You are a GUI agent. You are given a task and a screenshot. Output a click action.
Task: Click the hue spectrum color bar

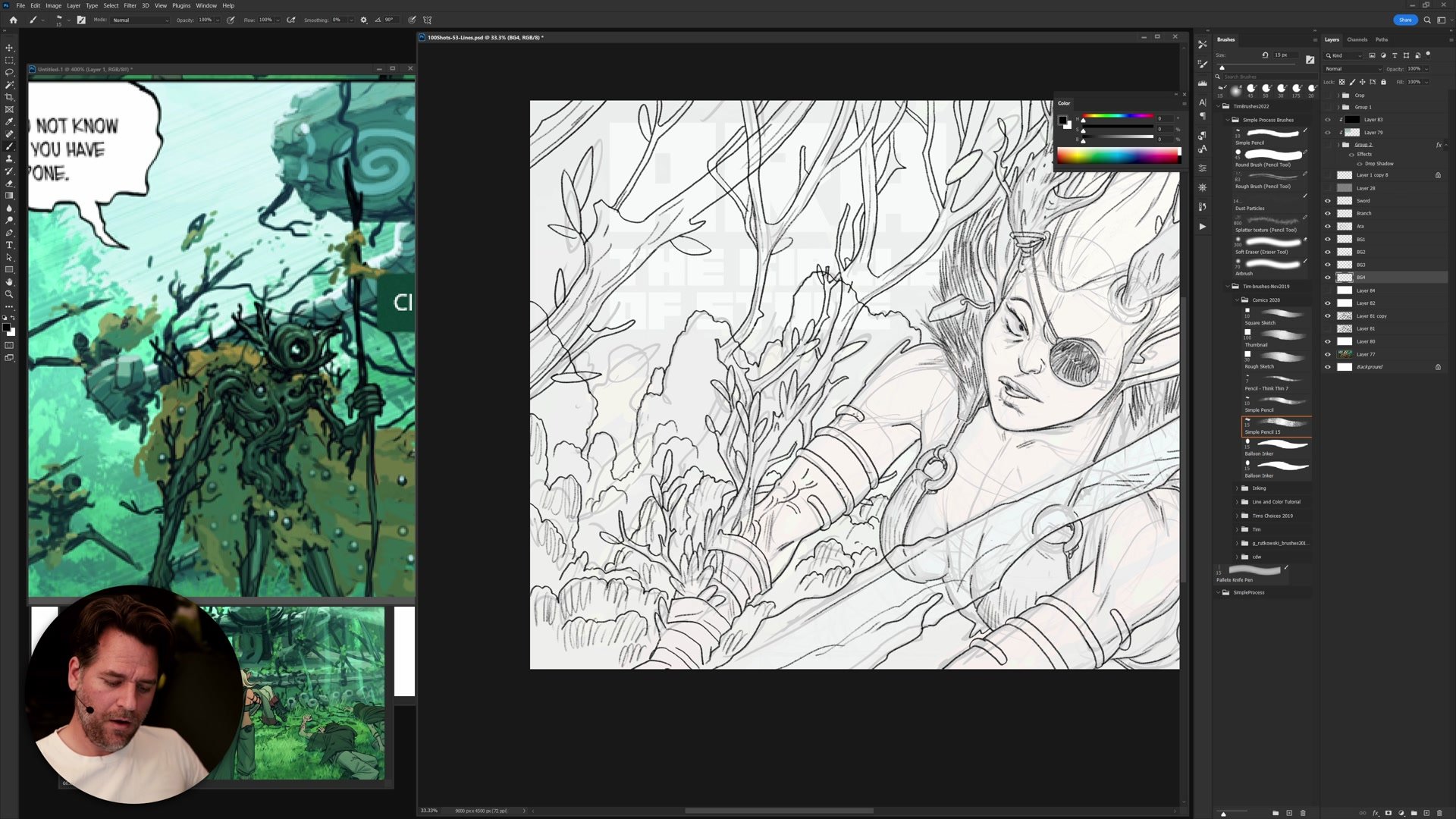1118,156
